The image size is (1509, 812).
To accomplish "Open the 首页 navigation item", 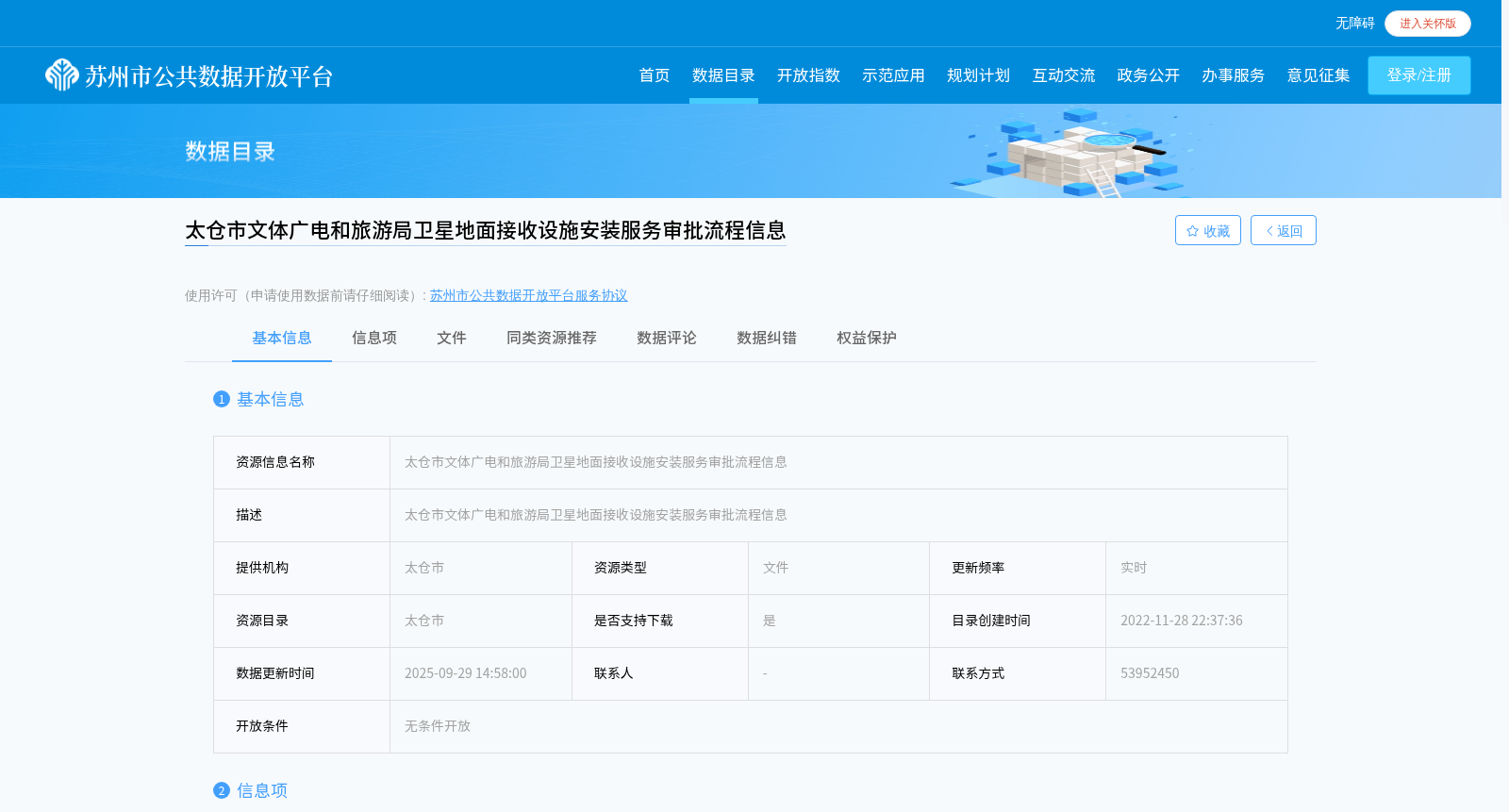I will [655, 75].
